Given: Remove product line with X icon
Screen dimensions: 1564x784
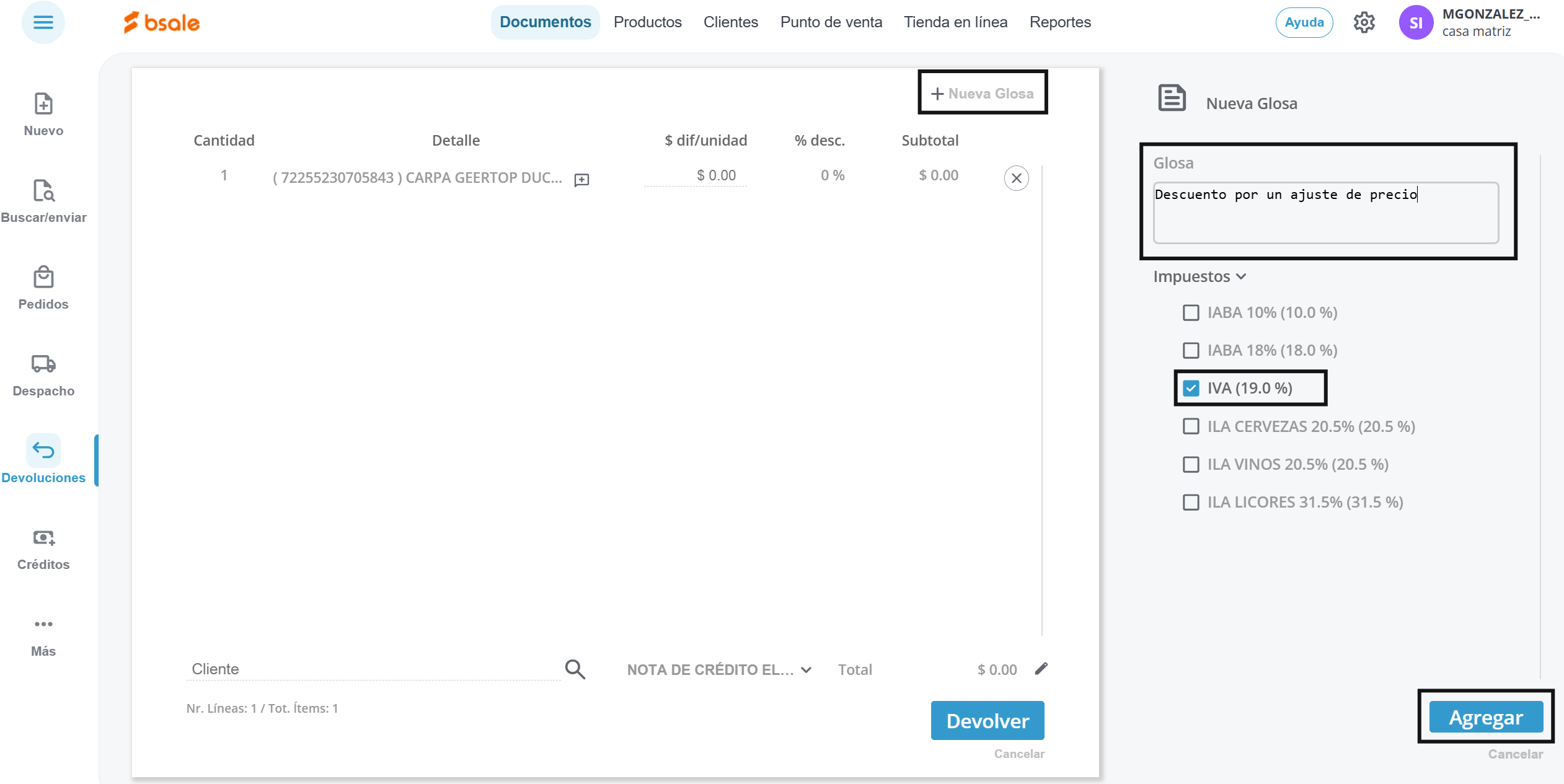Looking at the screenshot, I should point(1016,178).
